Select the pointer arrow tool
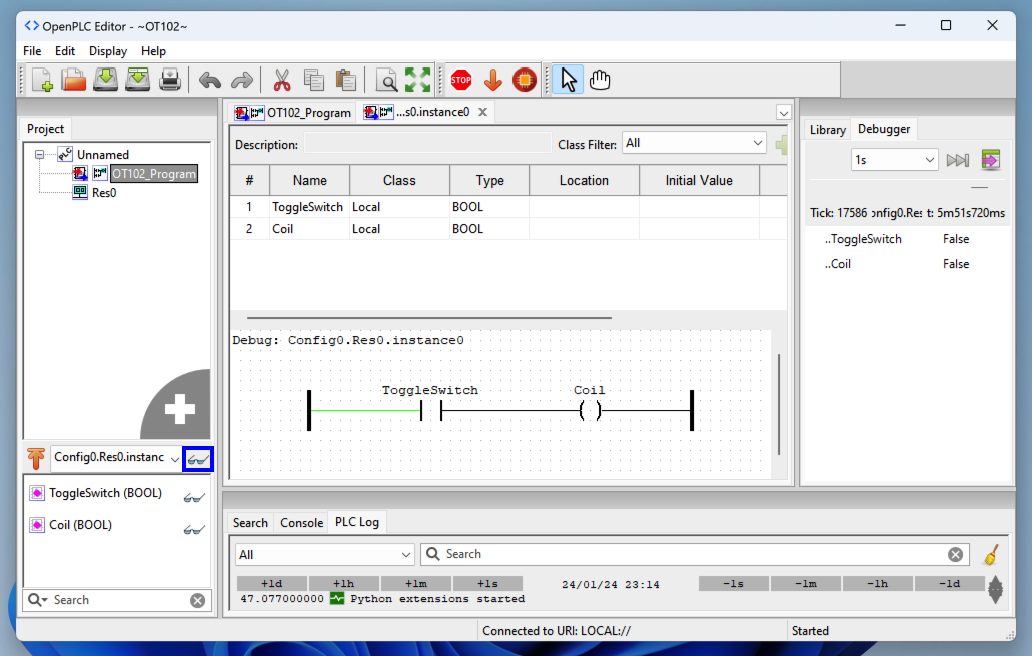1032x656 pixels. 568,80
